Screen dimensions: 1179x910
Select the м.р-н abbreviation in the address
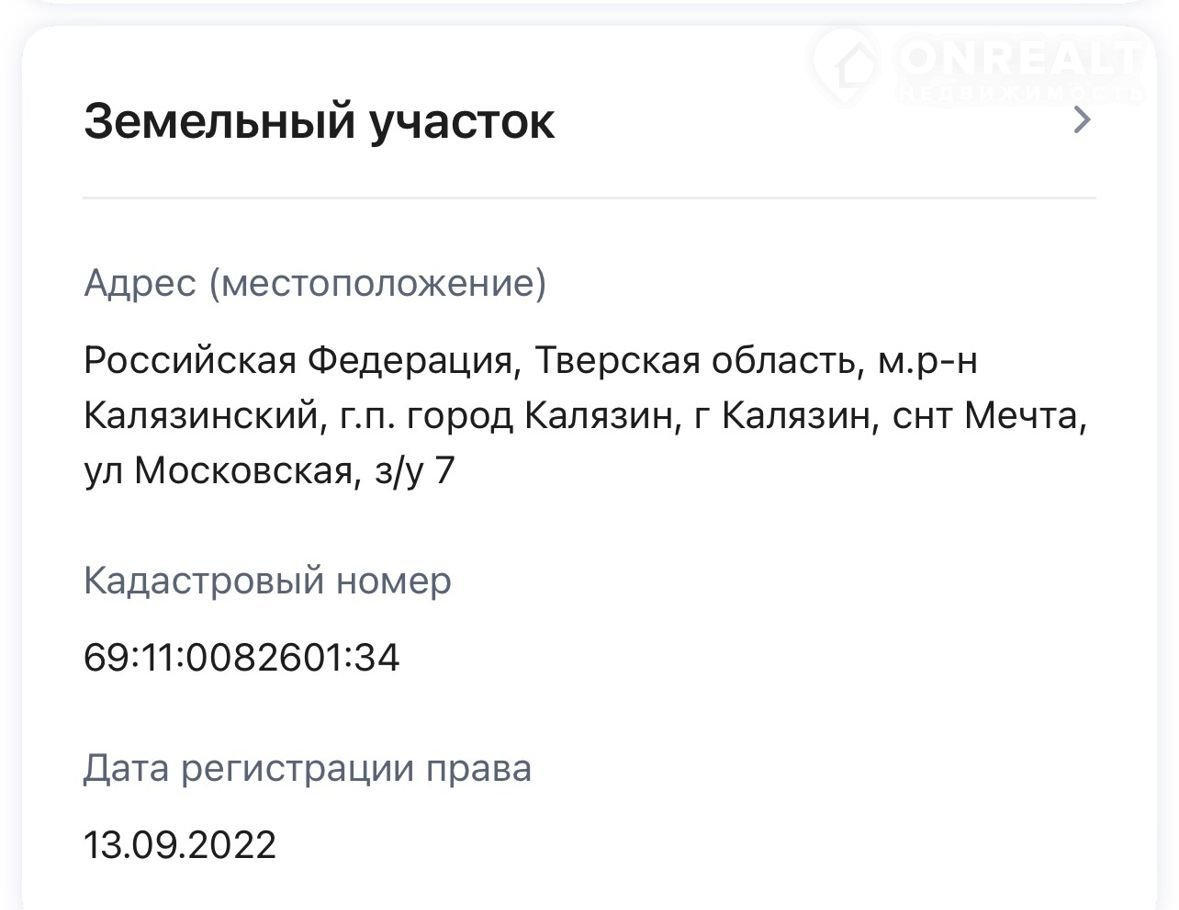(x=927, y=360)
